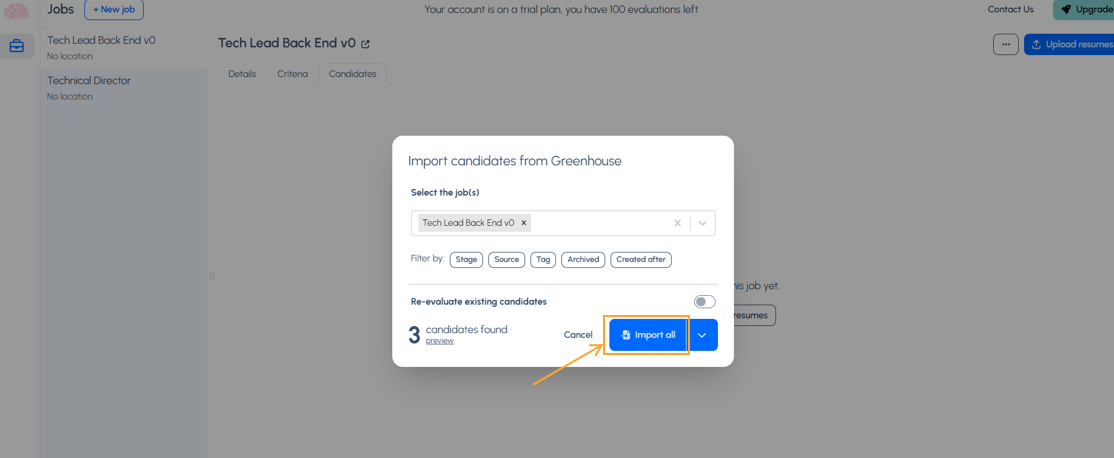Add the Created after filter

[641, 260]
